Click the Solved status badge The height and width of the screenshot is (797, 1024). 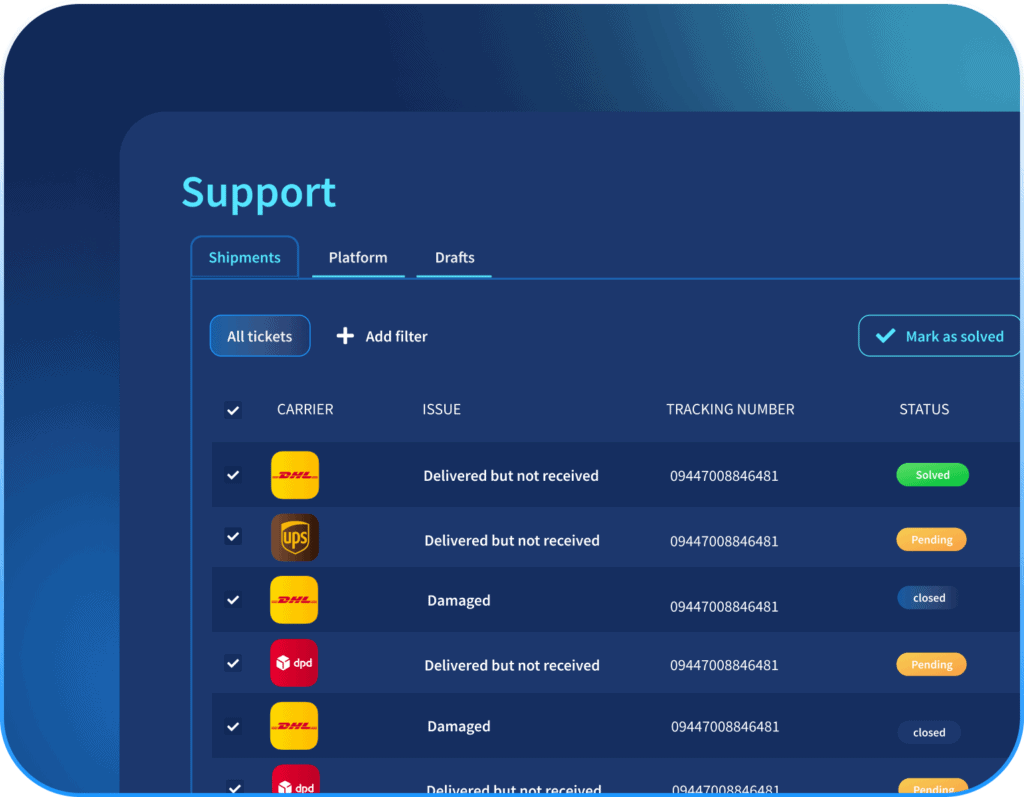tap(932, 475)
